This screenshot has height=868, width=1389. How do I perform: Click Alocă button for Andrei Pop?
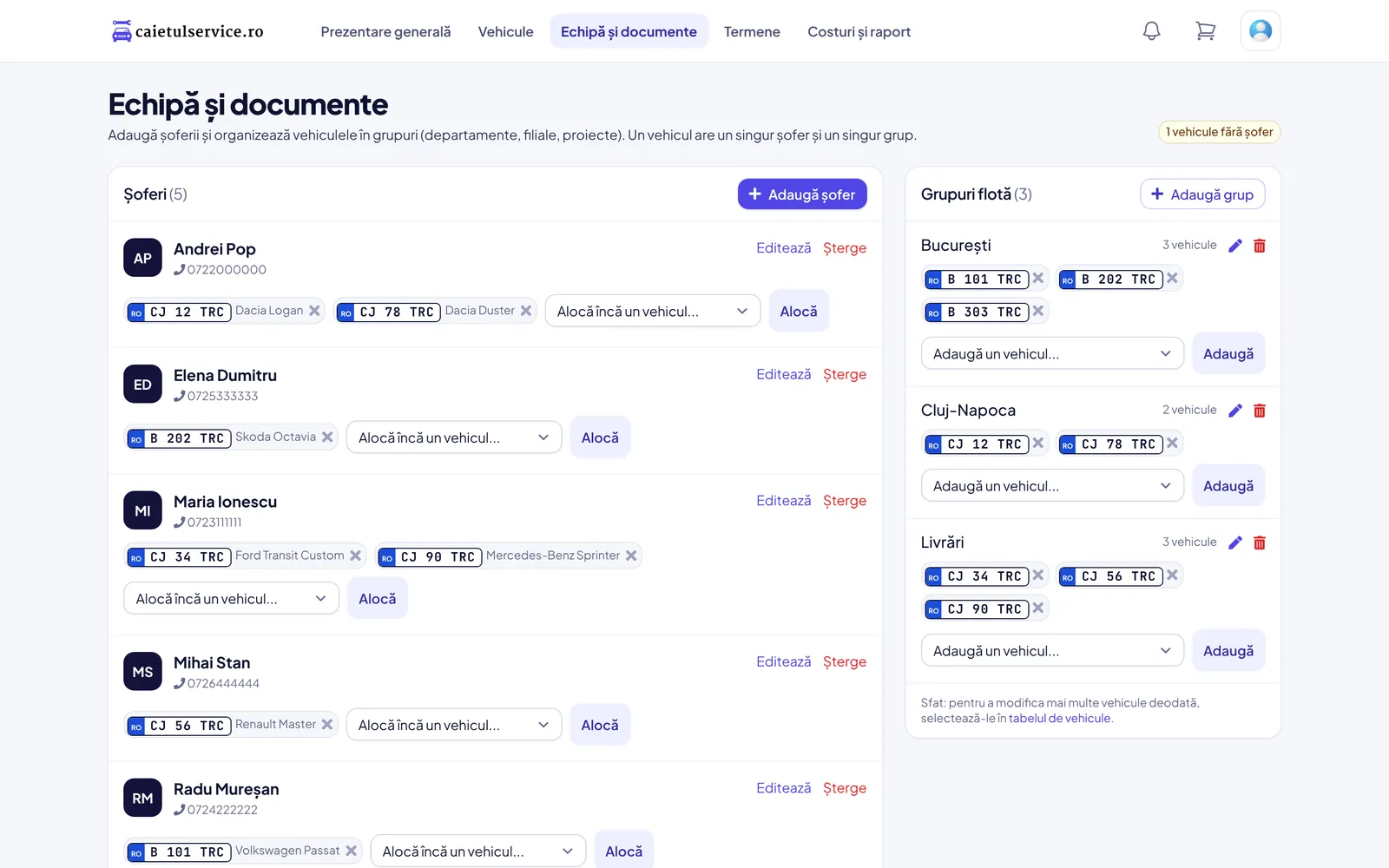tap(799, 312)
